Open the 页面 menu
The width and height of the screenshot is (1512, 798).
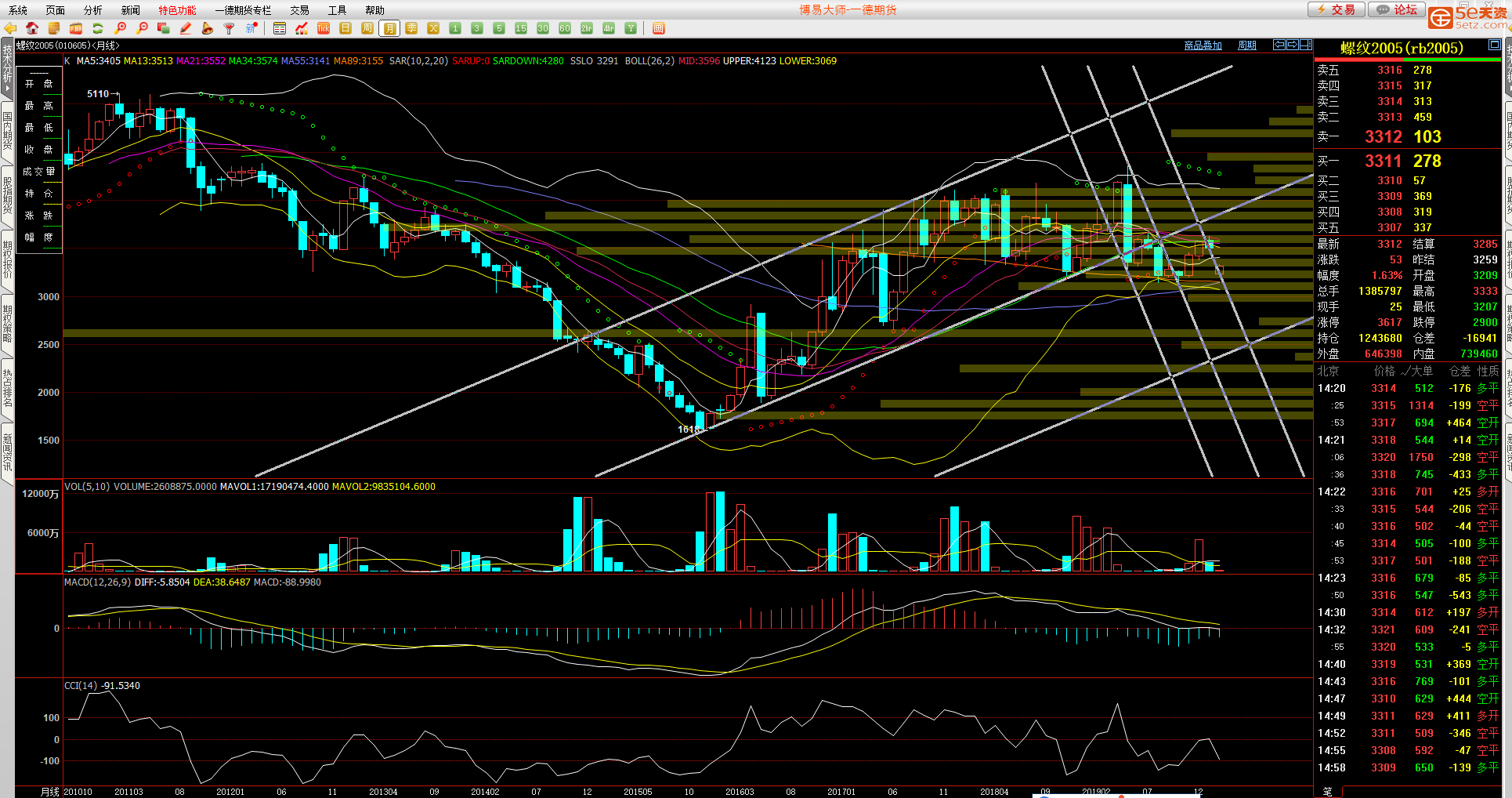(x=56, y=10)
